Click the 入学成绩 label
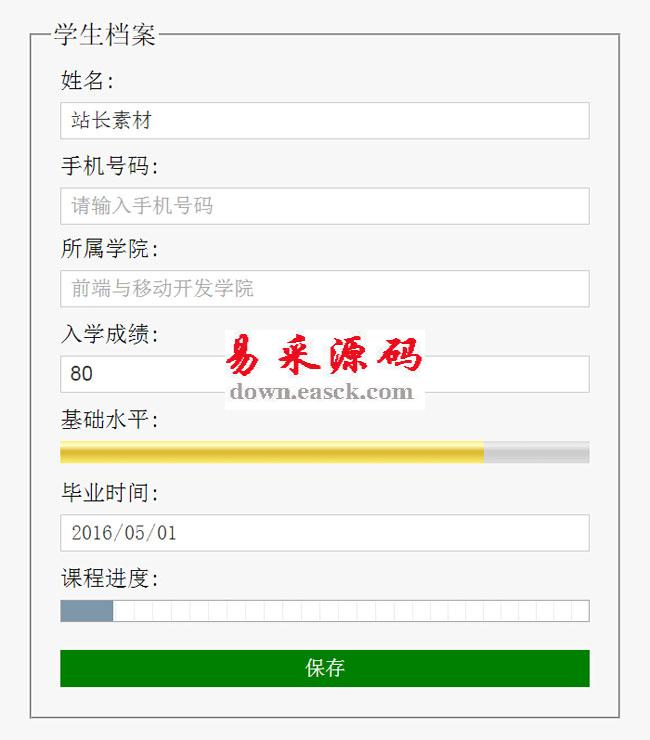 [x=109, y=335]
